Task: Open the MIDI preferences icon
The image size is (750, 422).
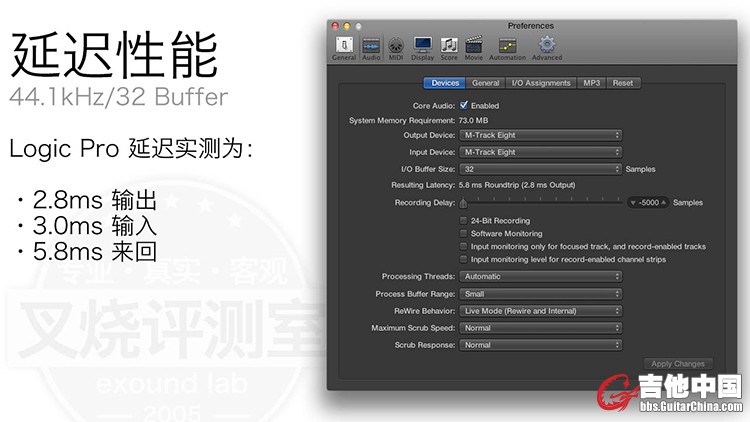Action: tap(395, 47)
